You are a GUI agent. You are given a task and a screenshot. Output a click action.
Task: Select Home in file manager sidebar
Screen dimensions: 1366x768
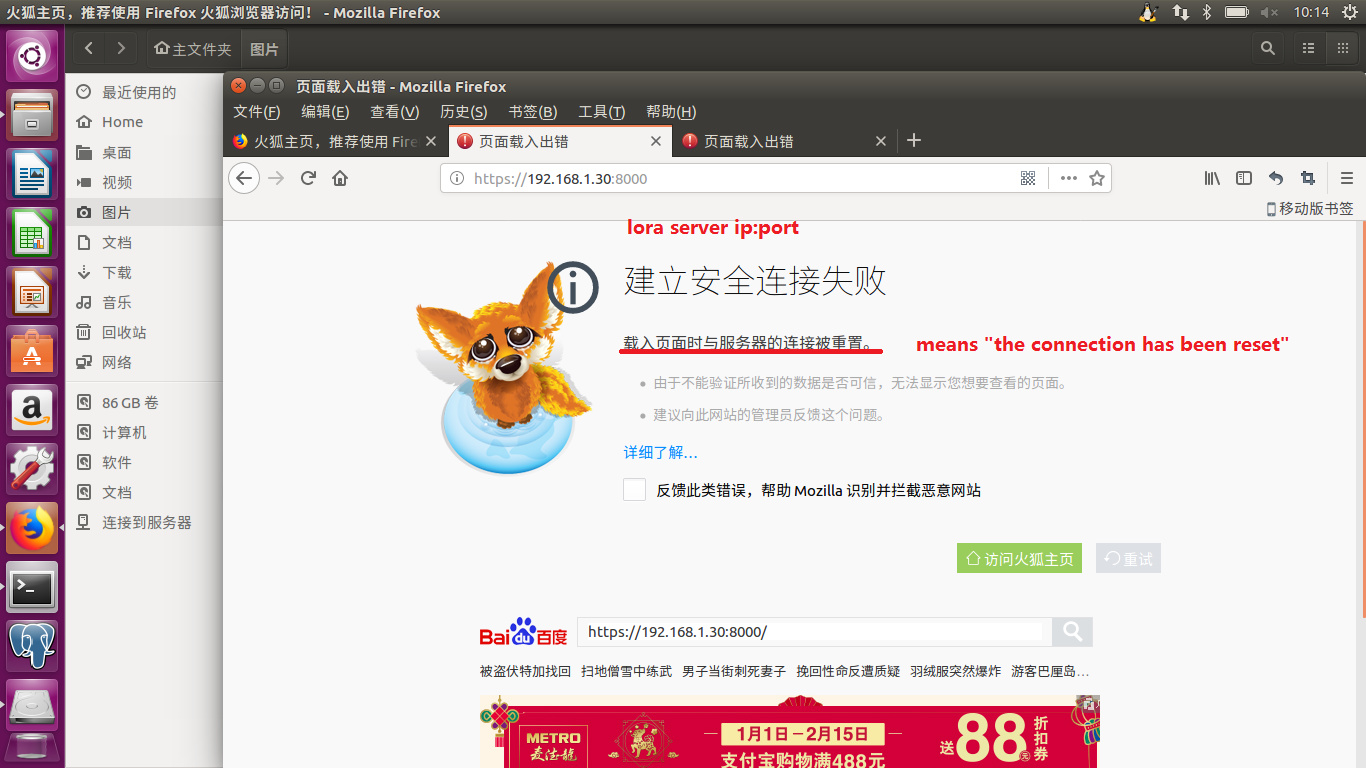[143, 122]
